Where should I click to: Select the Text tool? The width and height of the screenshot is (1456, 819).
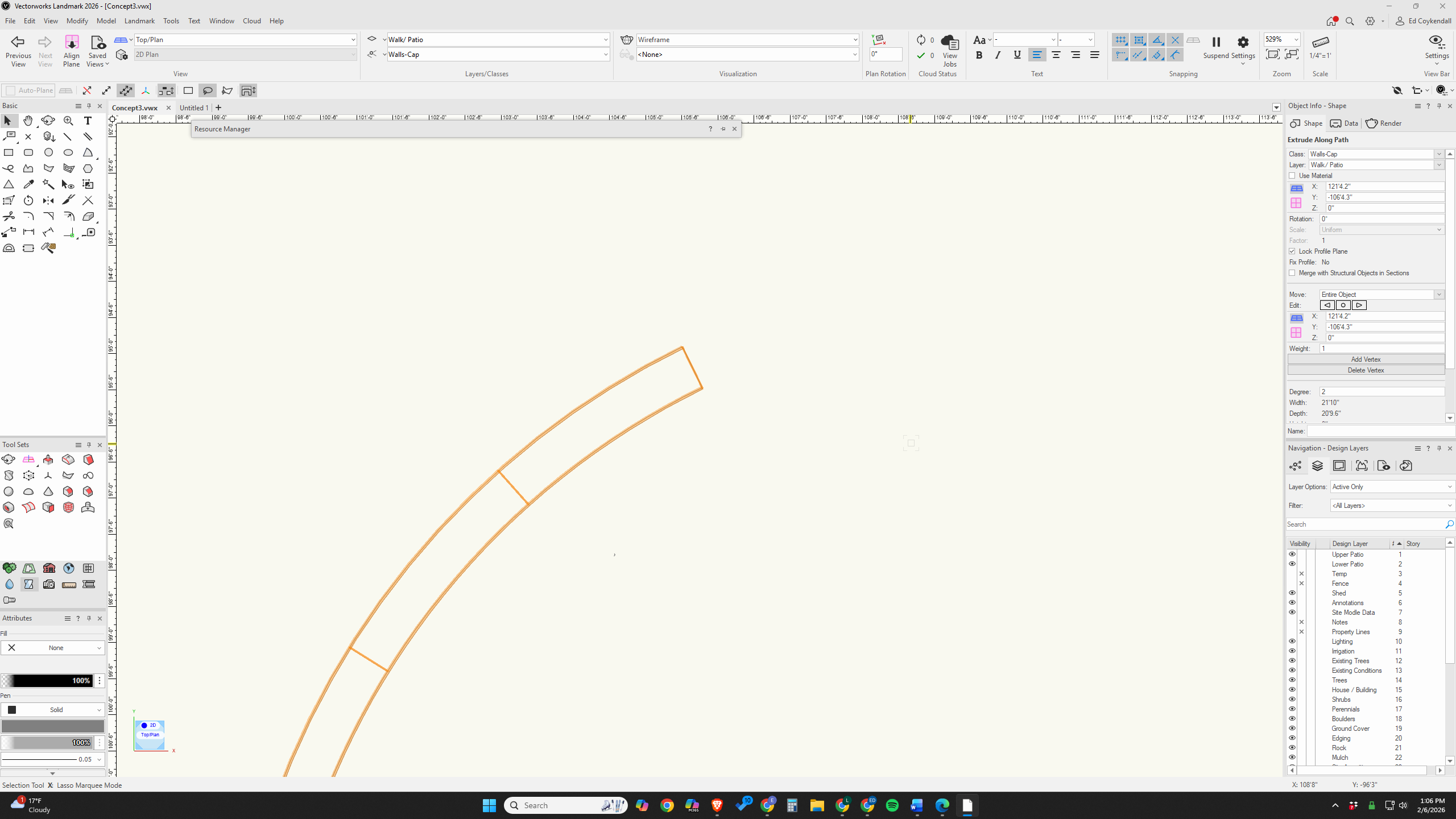88,121
